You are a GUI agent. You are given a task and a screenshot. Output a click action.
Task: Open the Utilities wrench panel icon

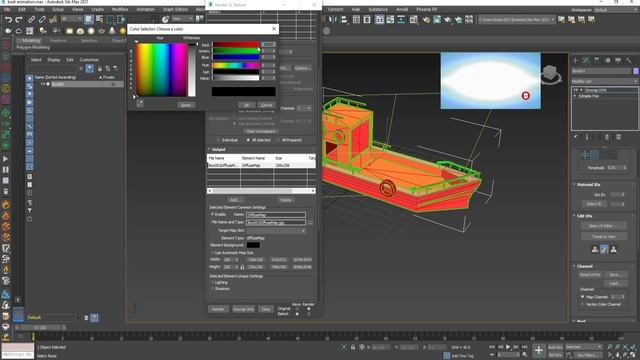pyautogui.click(x=629, y=60)
